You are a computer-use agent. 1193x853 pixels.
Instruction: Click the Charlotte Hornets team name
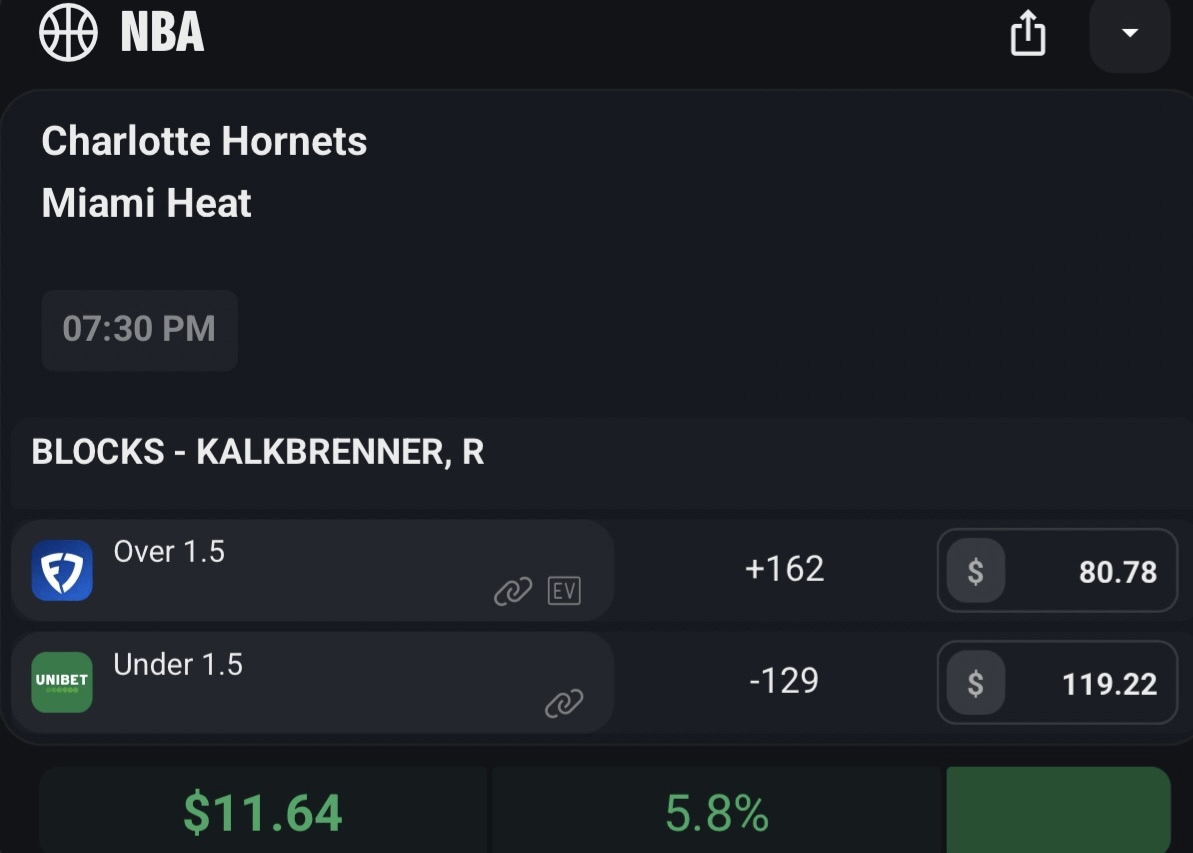click(x=204, y=141)
